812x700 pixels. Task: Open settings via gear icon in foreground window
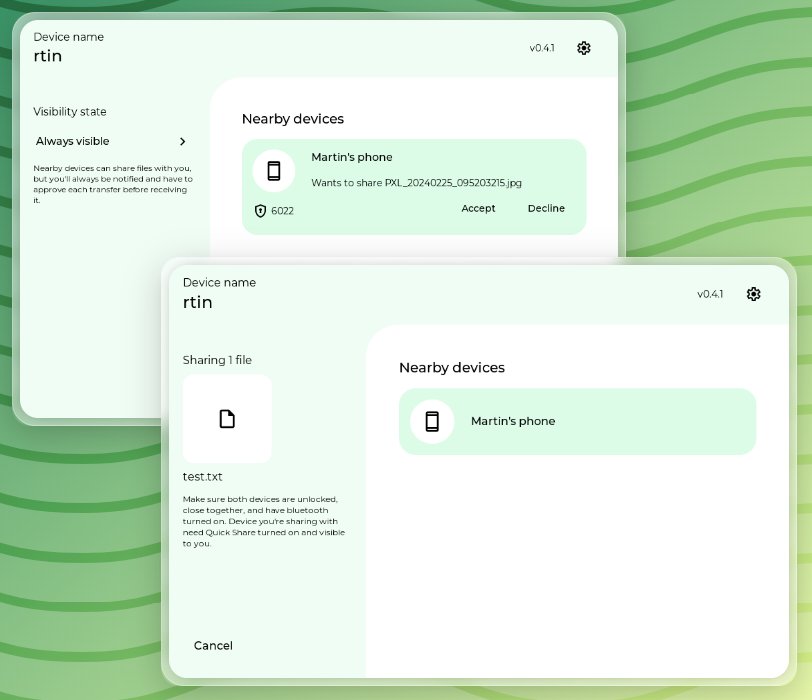(753, 294)
